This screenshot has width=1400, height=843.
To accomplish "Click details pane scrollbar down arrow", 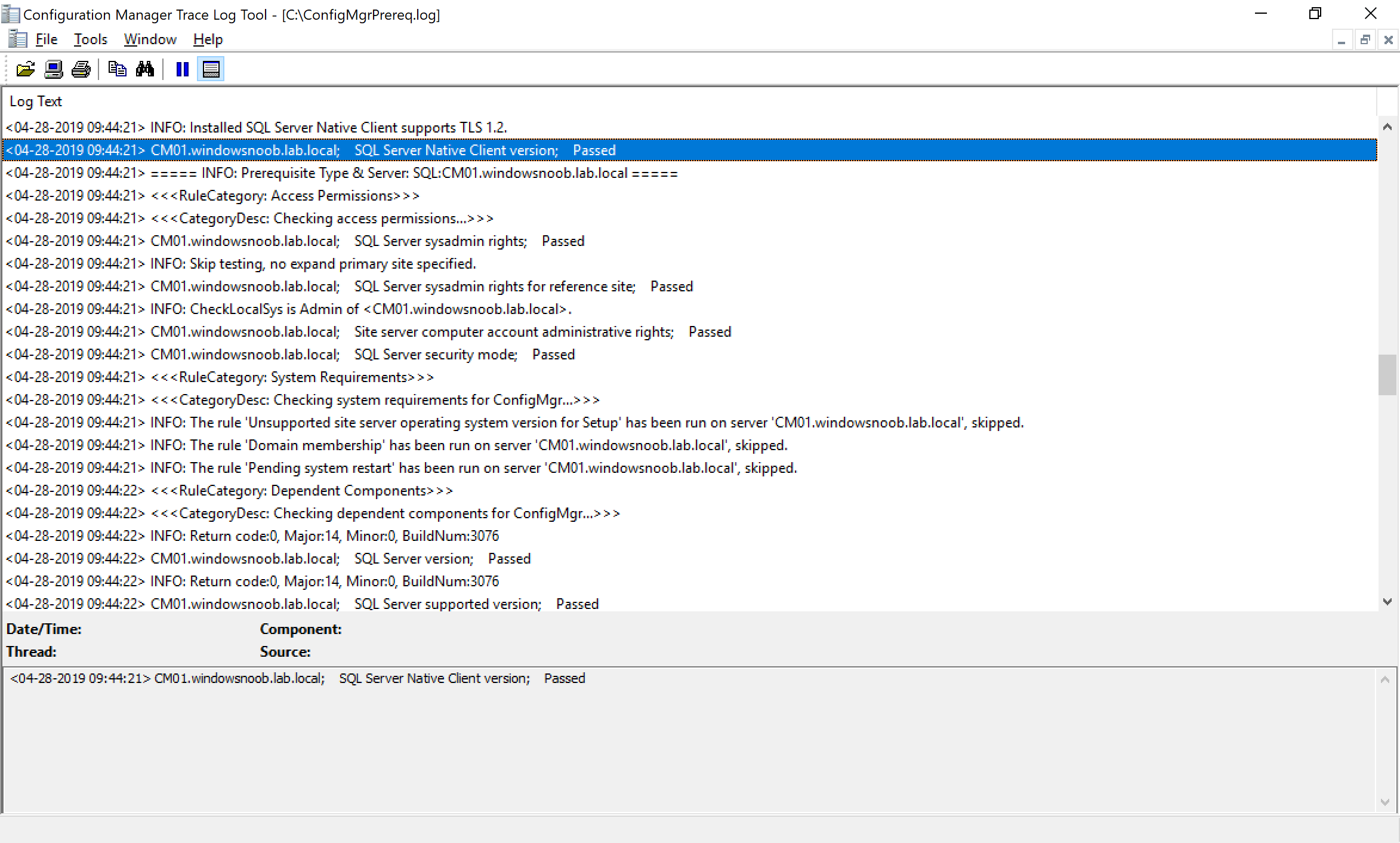I will click(x=1386, y=802).
